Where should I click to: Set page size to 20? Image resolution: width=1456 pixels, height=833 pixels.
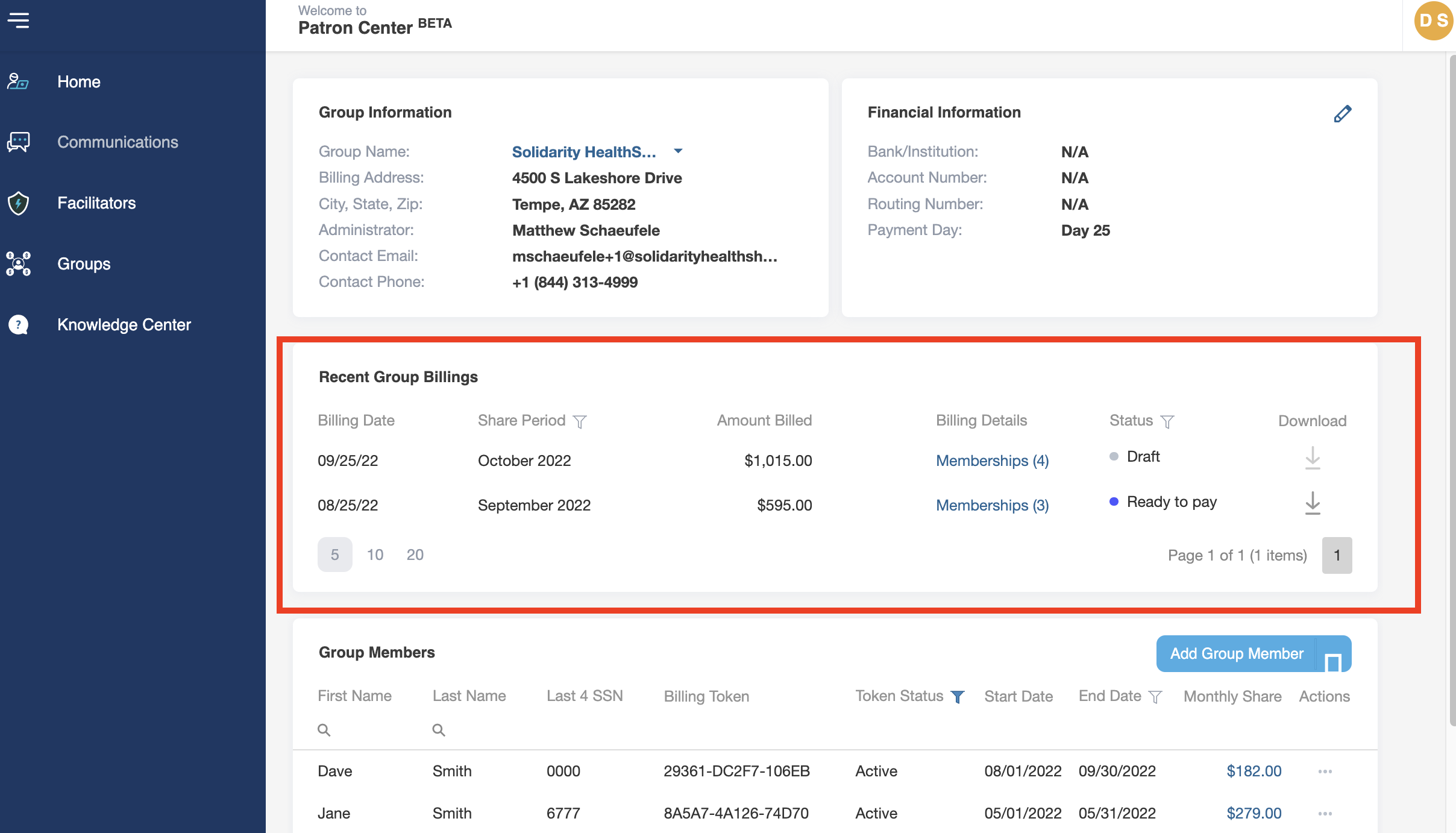point(415,555)
